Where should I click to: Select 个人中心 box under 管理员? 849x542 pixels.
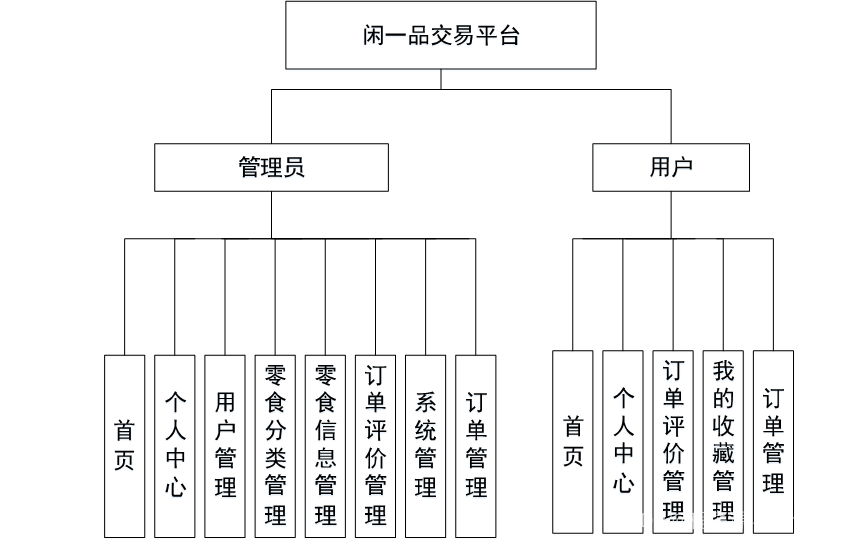click(174, 446)
